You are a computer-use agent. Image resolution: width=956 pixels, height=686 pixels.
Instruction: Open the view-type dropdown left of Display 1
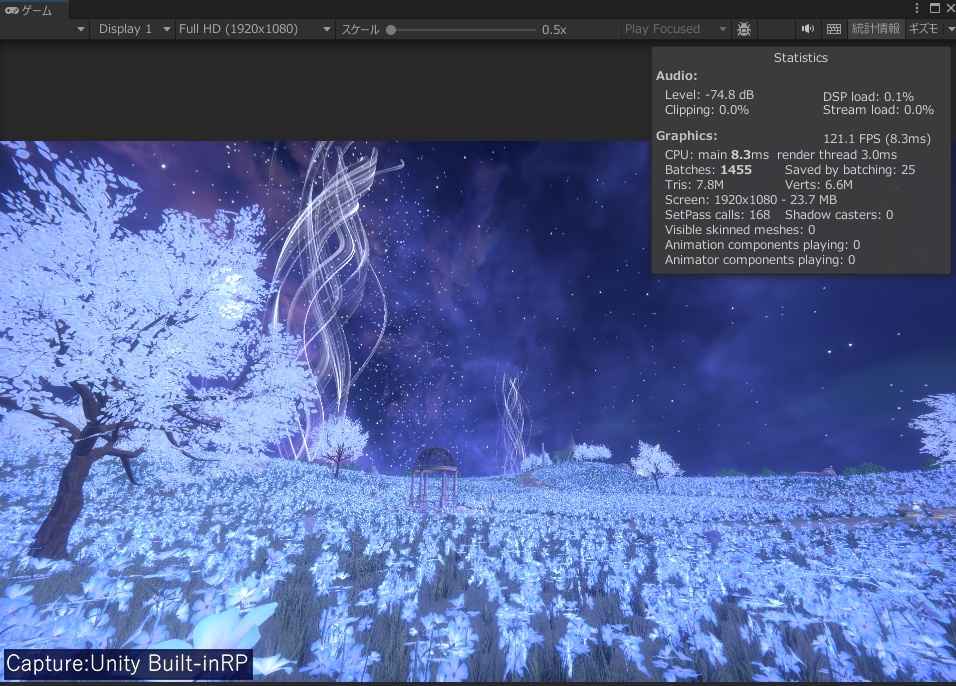pyautogui.click(x=80, y=29)
